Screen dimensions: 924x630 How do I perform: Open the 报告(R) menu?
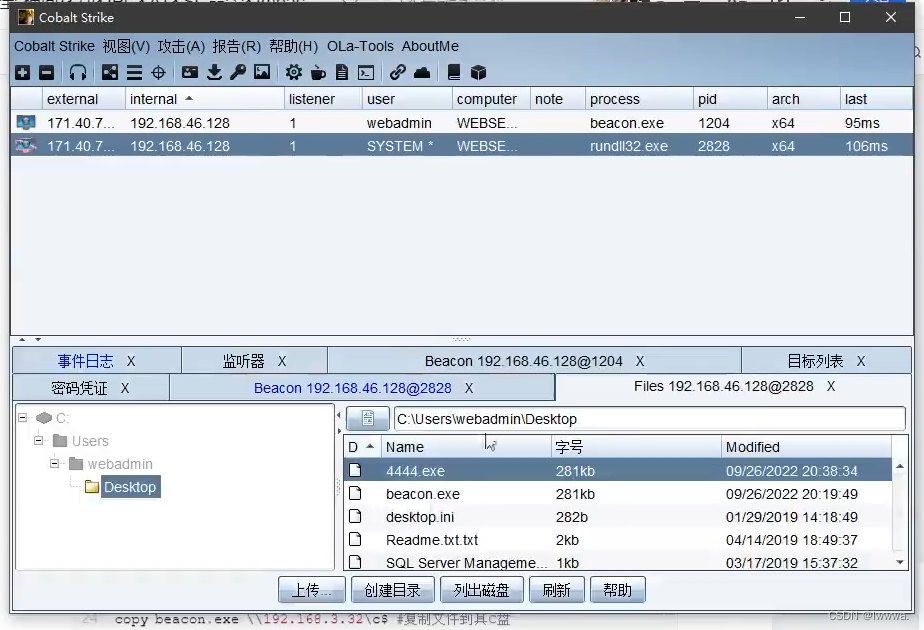(236, 46)
